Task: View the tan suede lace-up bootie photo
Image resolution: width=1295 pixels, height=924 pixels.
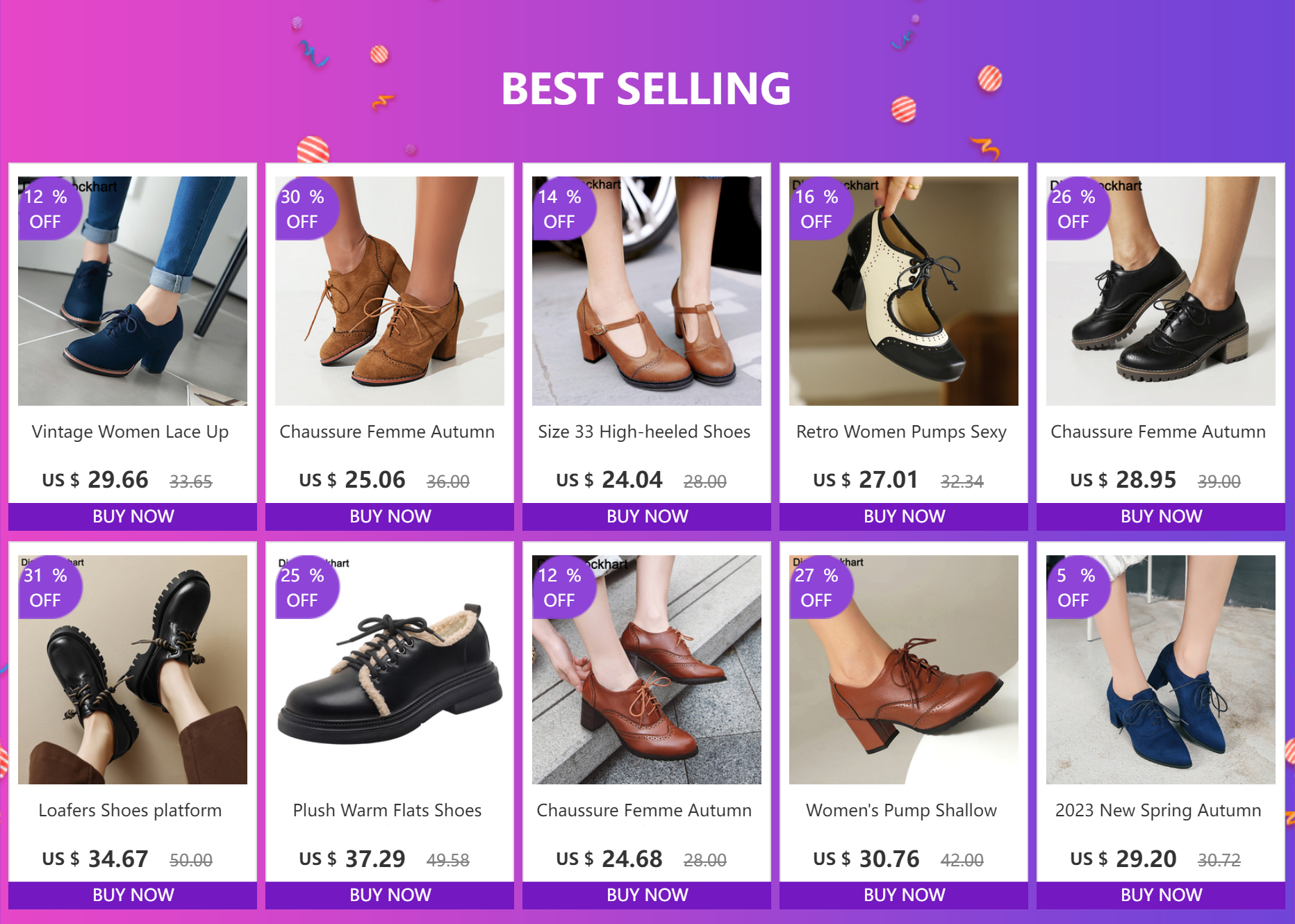Action: [x=390, y=291]
